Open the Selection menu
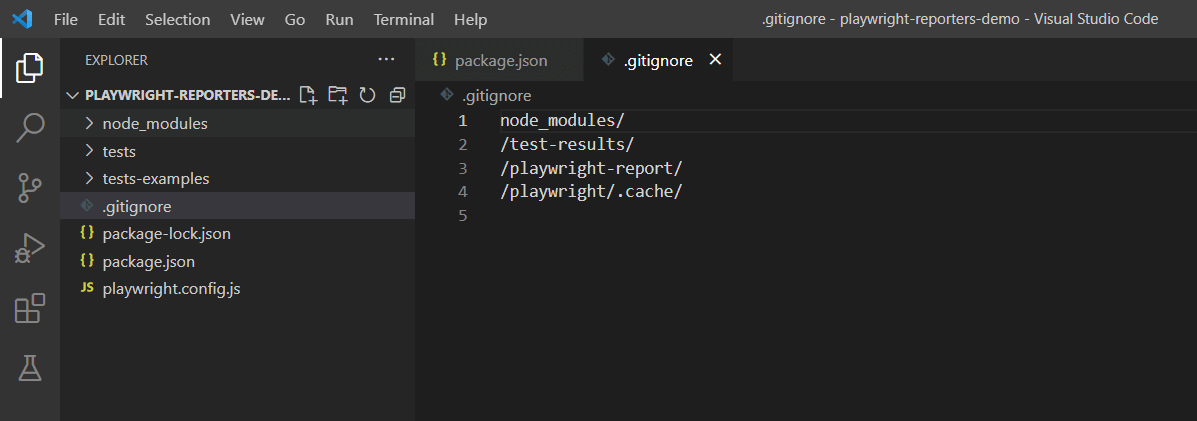Viewport: 1197px width, 421px height. (177, 19)
